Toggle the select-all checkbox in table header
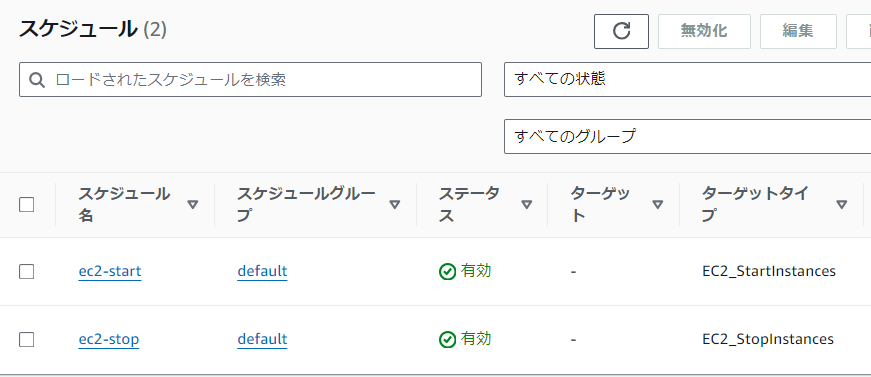Screen dimensions: 871x377 pyautogui.click(x=27, y=205)
